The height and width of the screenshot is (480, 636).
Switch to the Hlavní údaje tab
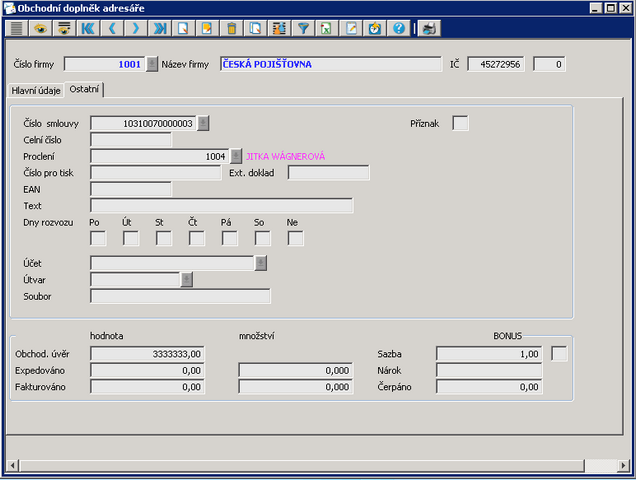(36, 90)
